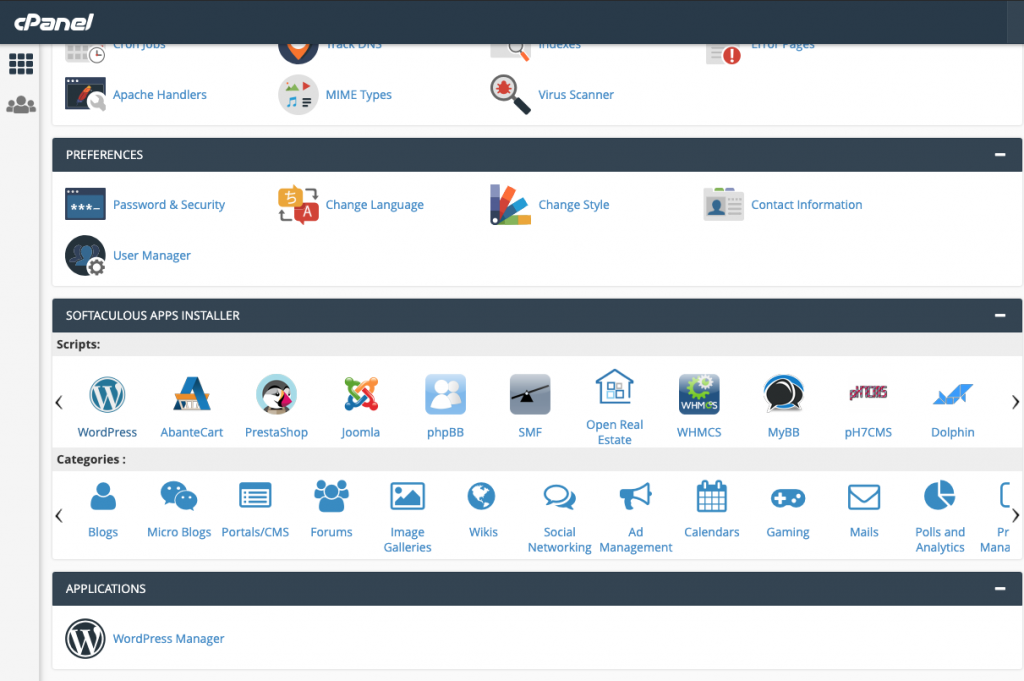Click the Password & Security link
Screen dimensions: 1024x681
point(168,205)
